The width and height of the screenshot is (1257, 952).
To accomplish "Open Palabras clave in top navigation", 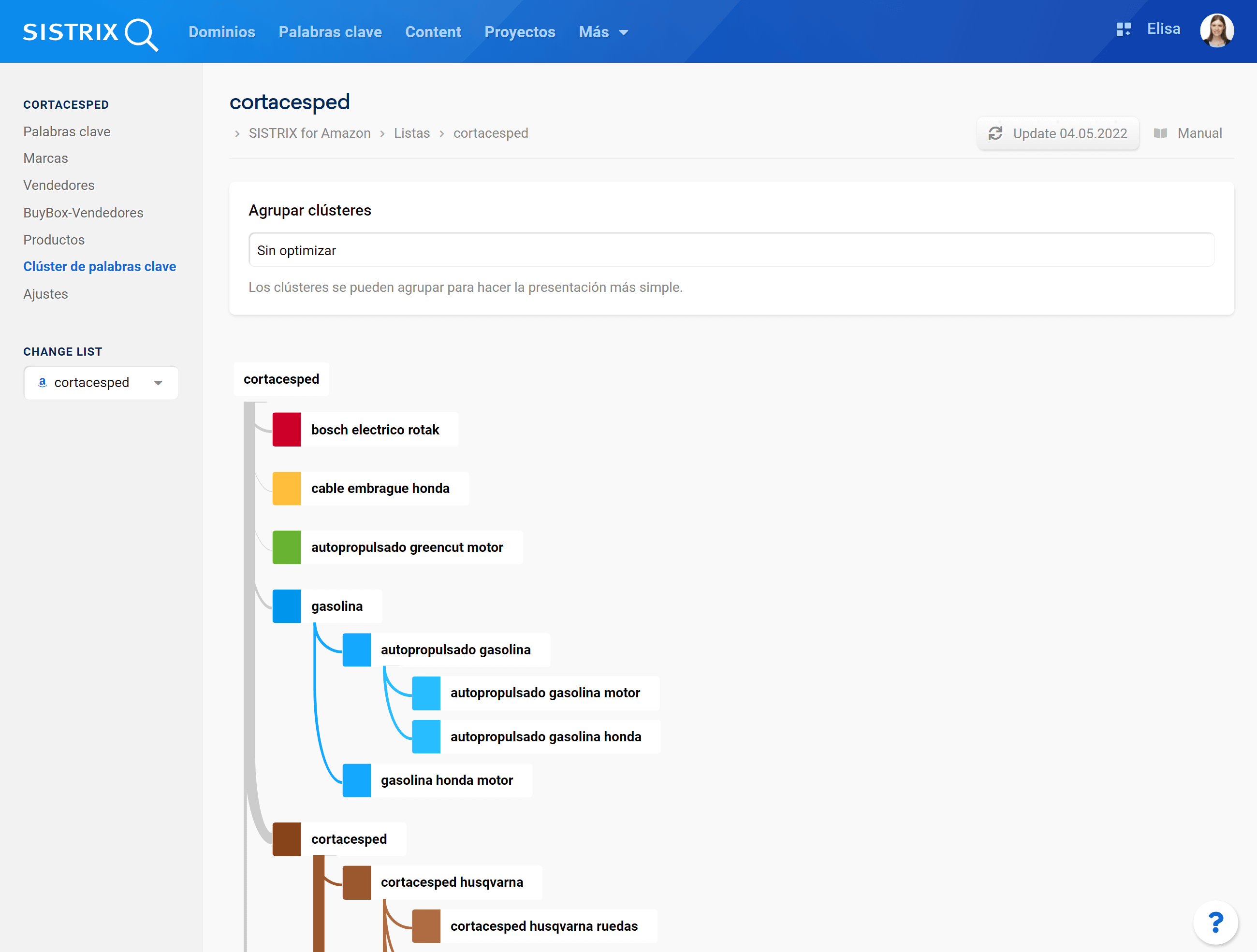I will 330,32.
